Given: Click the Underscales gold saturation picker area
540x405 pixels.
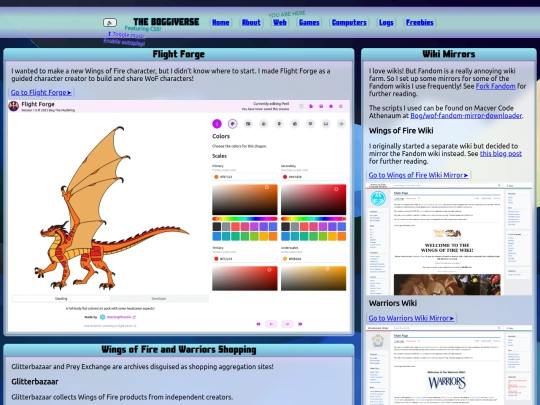Looking at the screenshot, I should tap(313, 278).
